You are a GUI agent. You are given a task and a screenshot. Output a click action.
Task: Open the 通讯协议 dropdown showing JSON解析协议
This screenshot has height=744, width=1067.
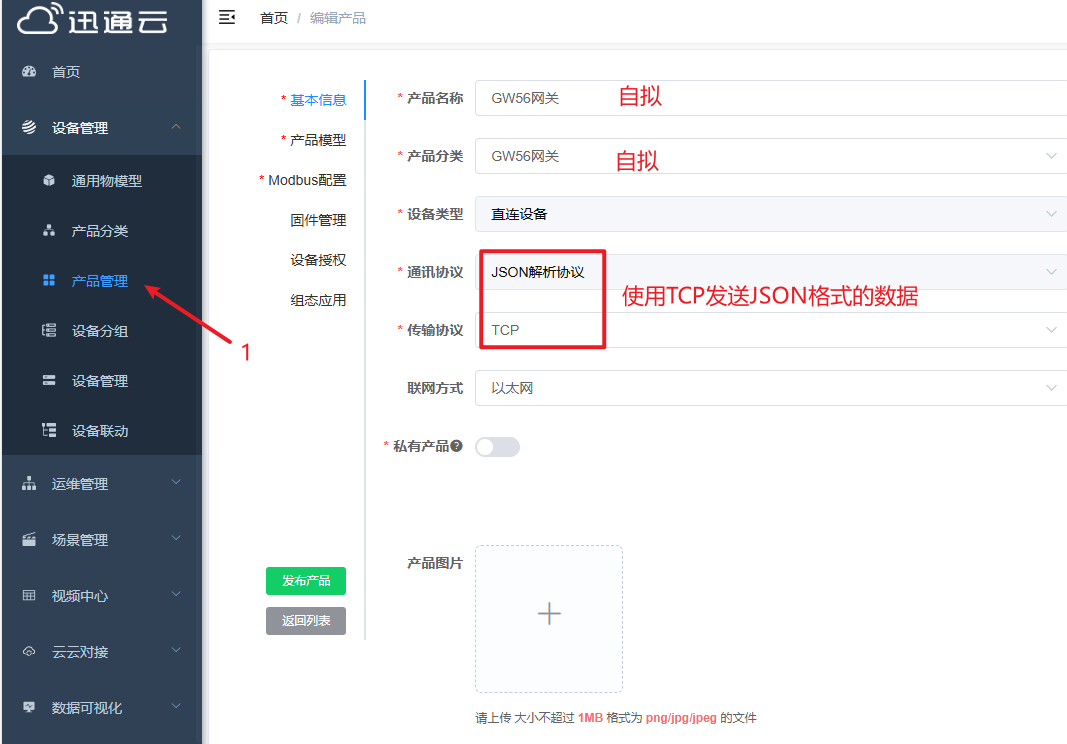tap(770, 272)
